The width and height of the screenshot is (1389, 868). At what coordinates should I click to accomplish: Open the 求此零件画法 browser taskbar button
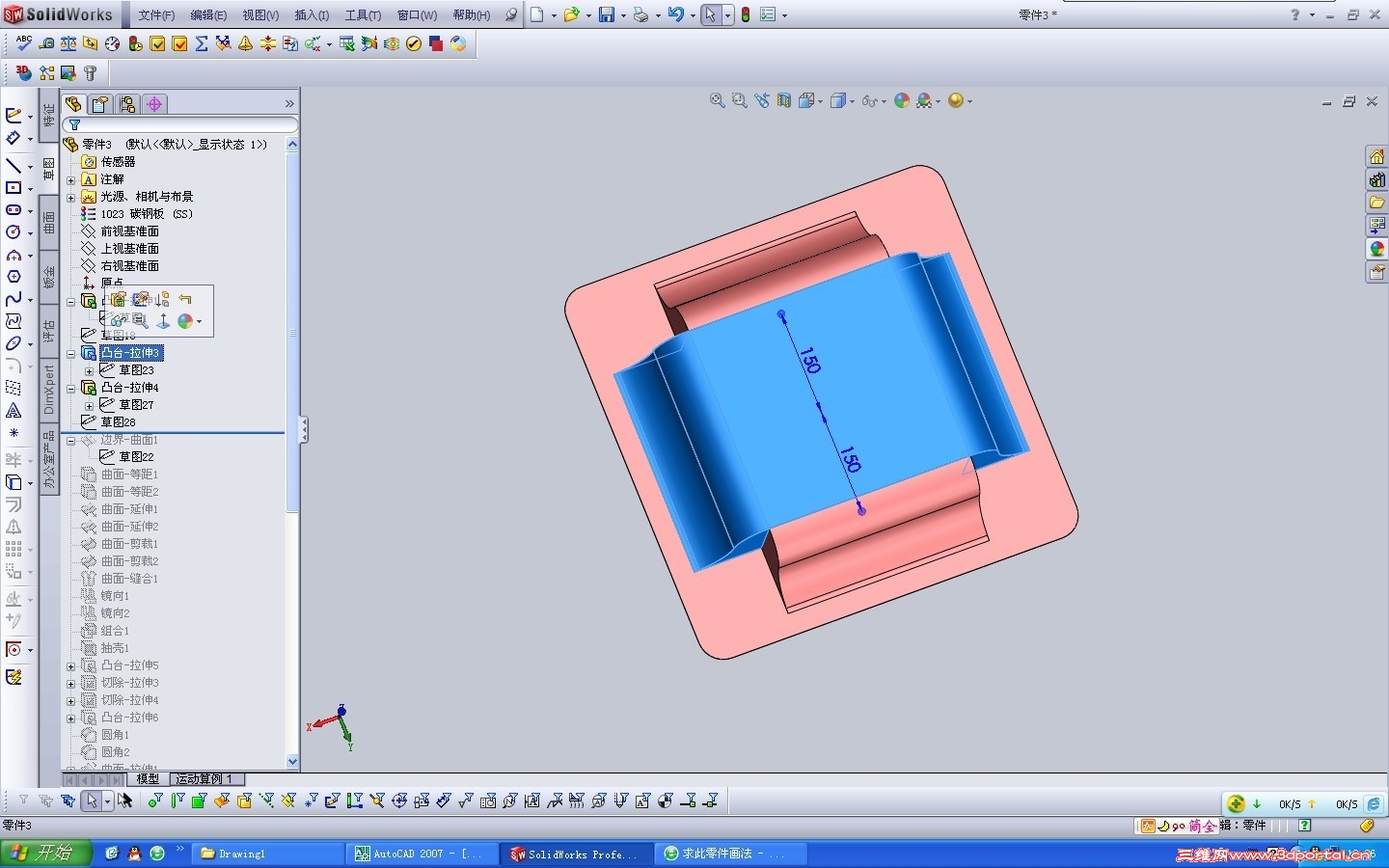tap(732, 854)
